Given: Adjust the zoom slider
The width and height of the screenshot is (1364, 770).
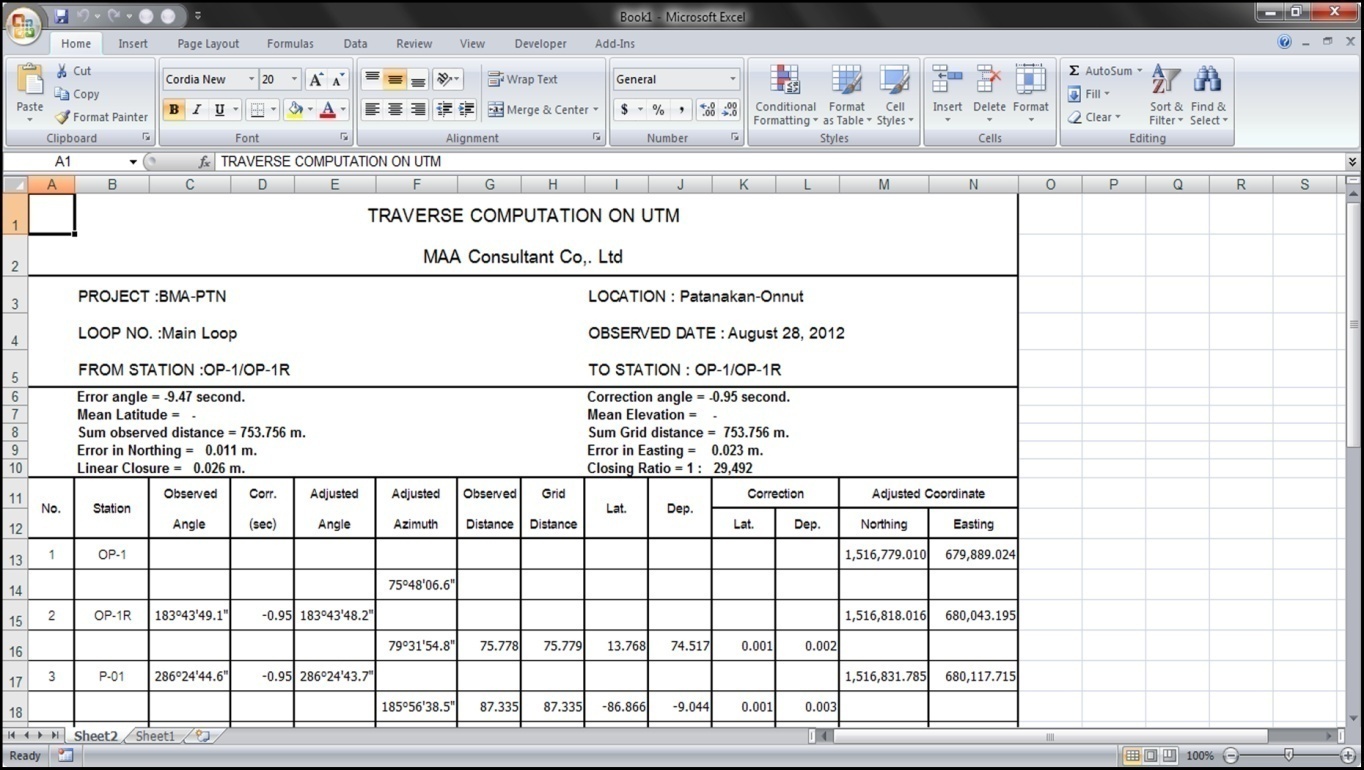Looking at the screenshot, I should 1290,756.
